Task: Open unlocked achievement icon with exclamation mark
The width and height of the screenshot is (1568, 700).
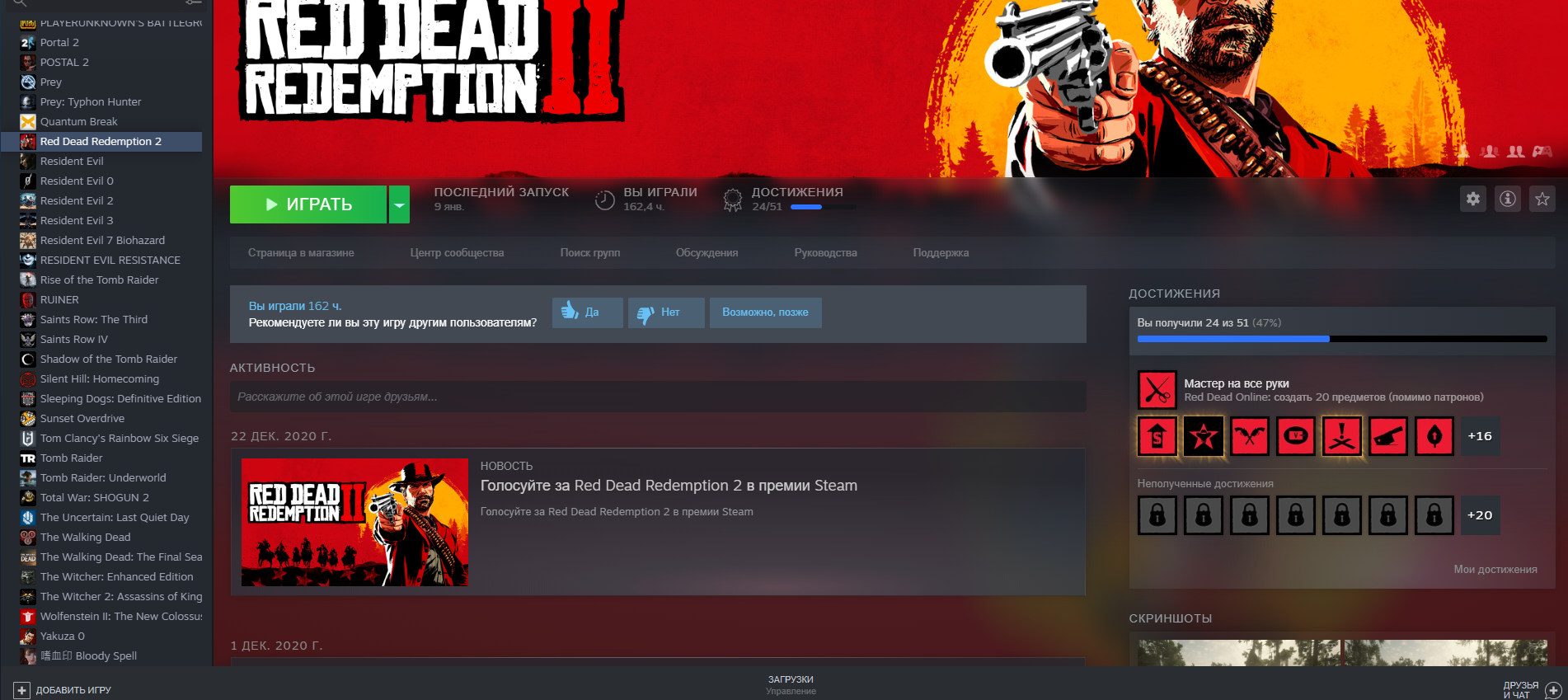Action: click(x=1342, y=436)
